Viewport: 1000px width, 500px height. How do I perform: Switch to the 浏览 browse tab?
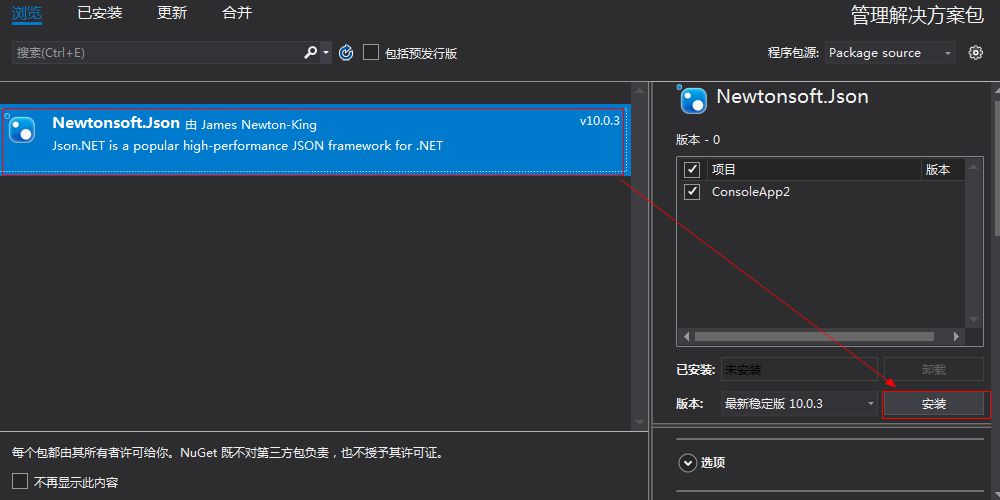point(27,13)
